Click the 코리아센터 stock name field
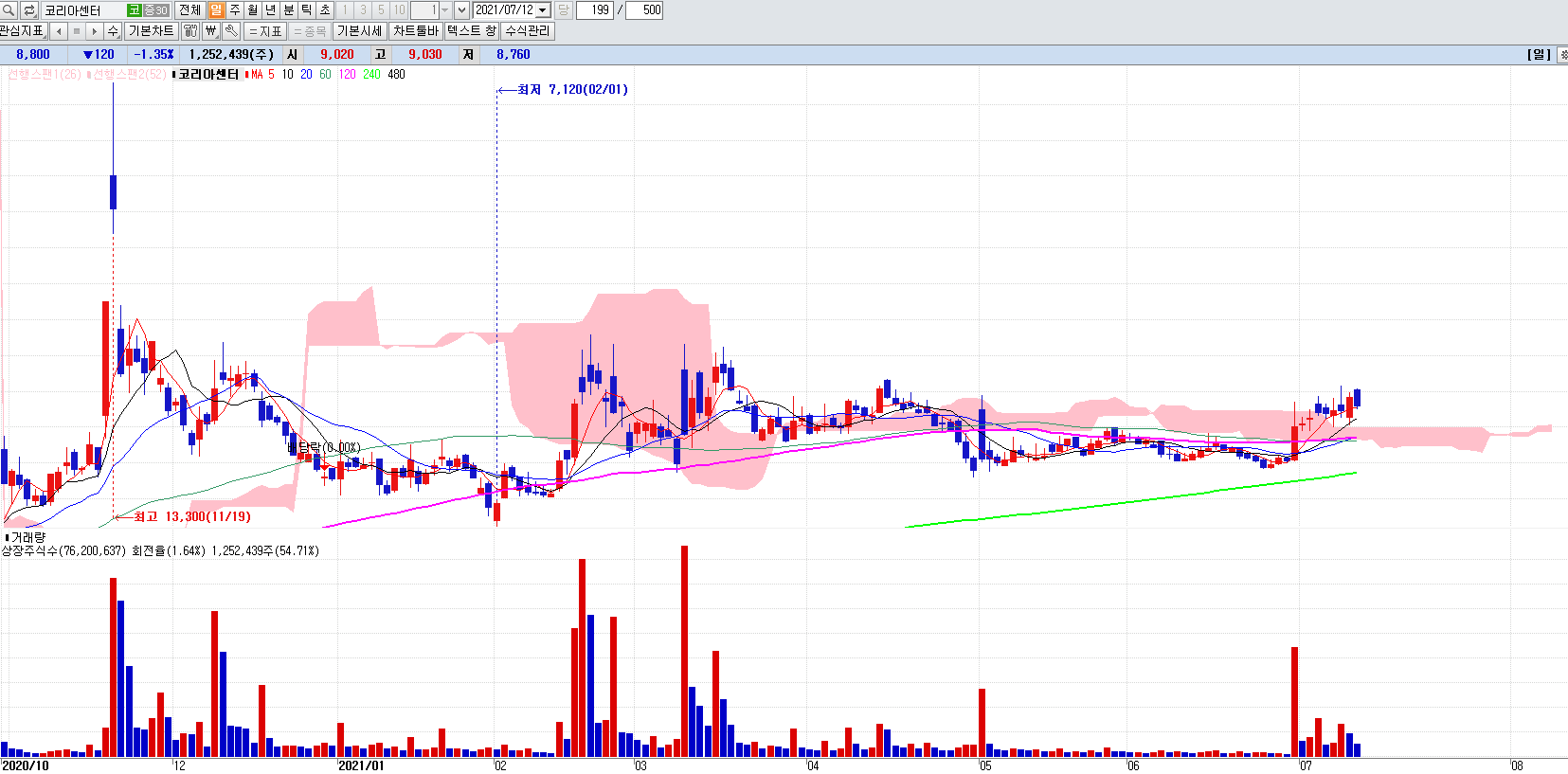 click(83, 10)
